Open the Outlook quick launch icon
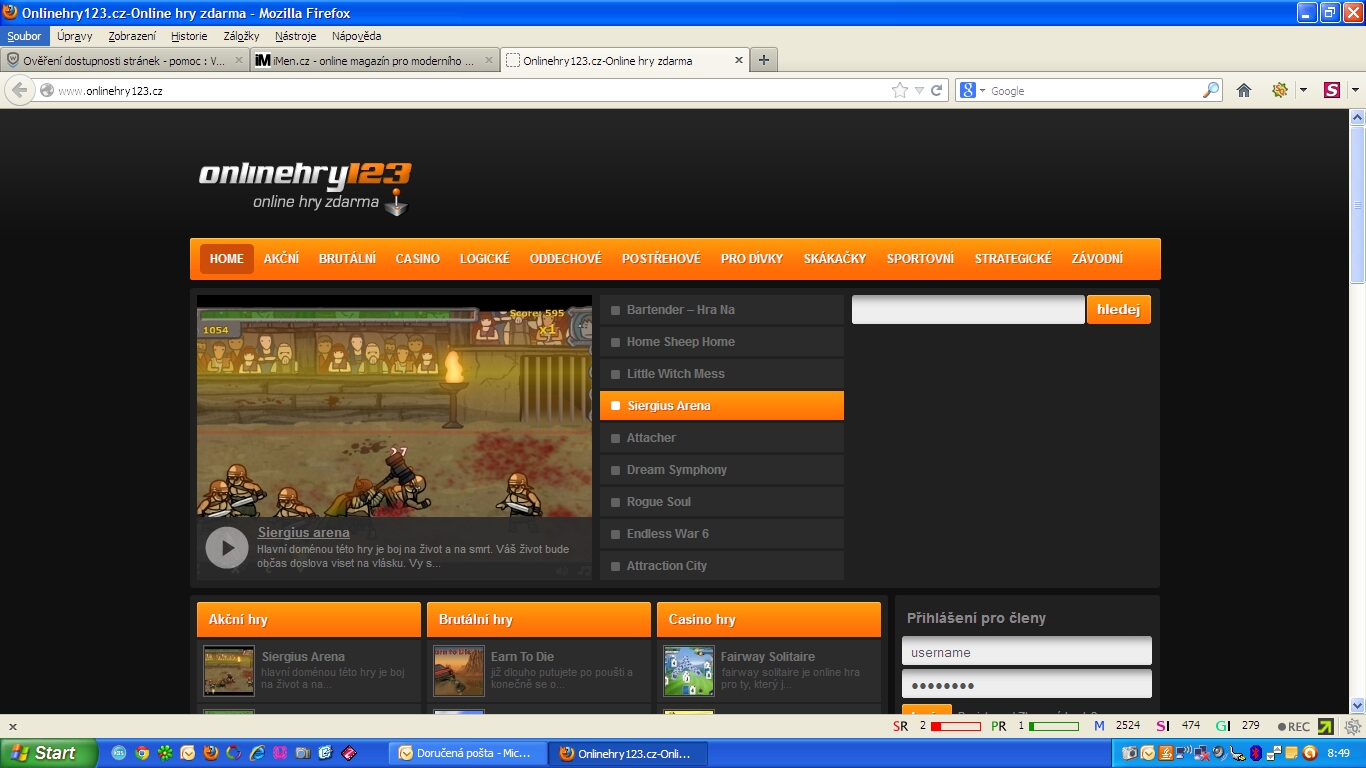This screenshot has width=1366, height=768. 188,753
